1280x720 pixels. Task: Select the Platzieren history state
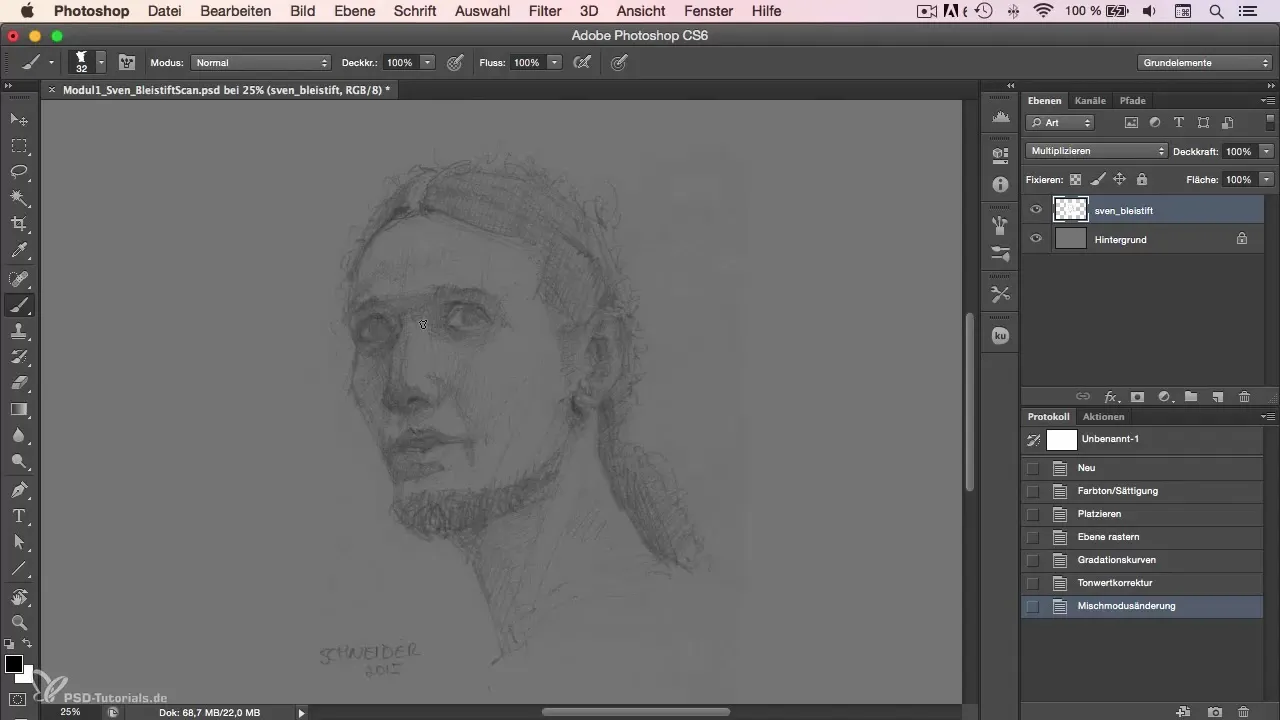(x=1142, y=514)
